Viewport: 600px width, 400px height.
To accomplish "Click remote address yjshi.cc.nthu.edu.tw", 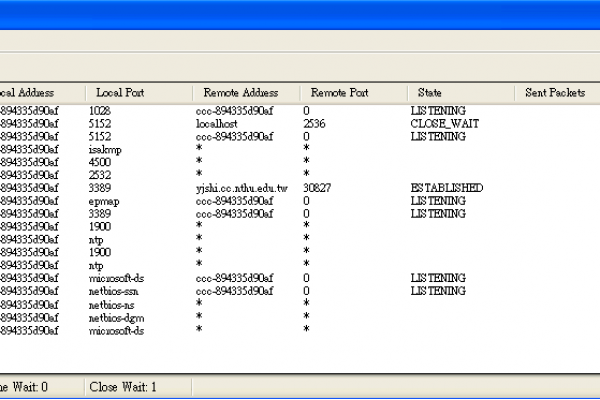I will [x=245, y=188].
